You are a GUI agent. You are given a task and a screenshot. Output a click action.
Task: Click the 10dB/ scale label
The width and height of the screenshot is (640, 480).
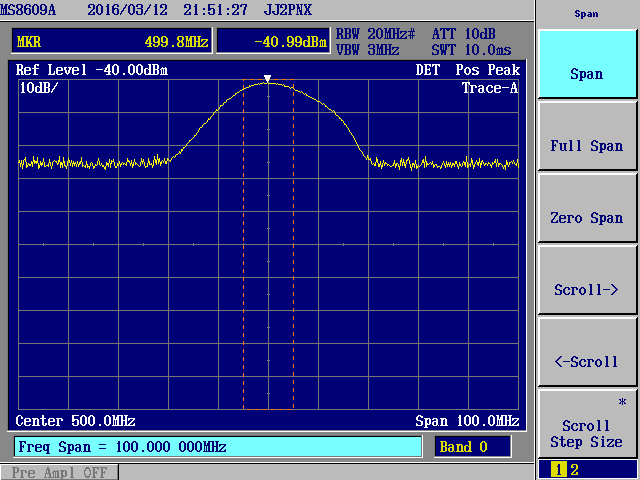point(39,87)
